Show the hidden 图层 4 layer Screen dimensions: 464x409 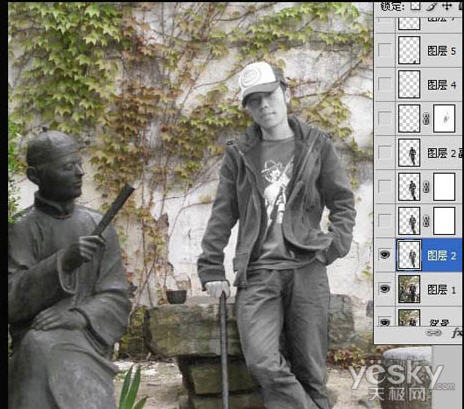[385, 84]
